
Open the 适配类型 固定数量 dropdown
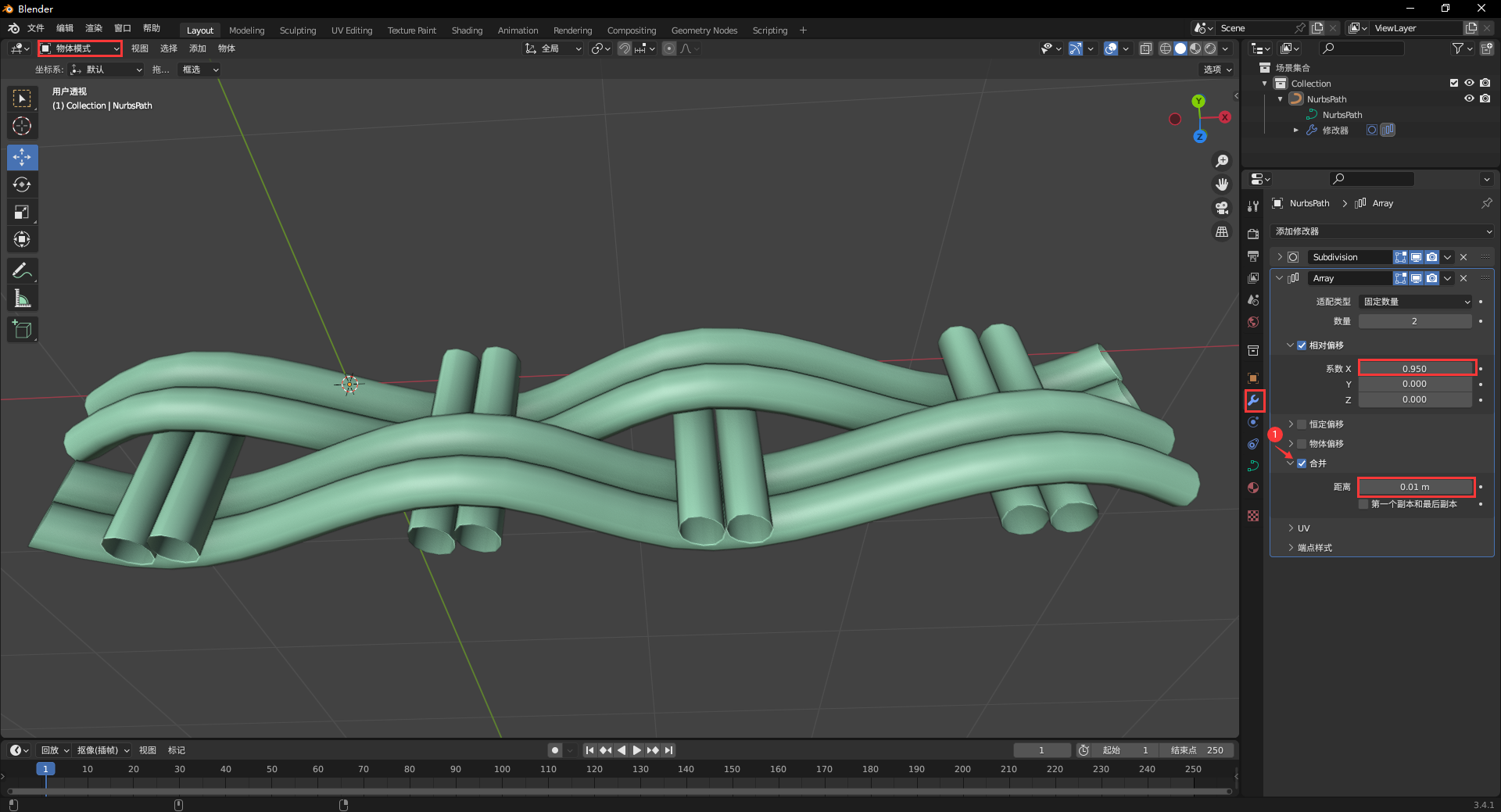pos(1416,302)
